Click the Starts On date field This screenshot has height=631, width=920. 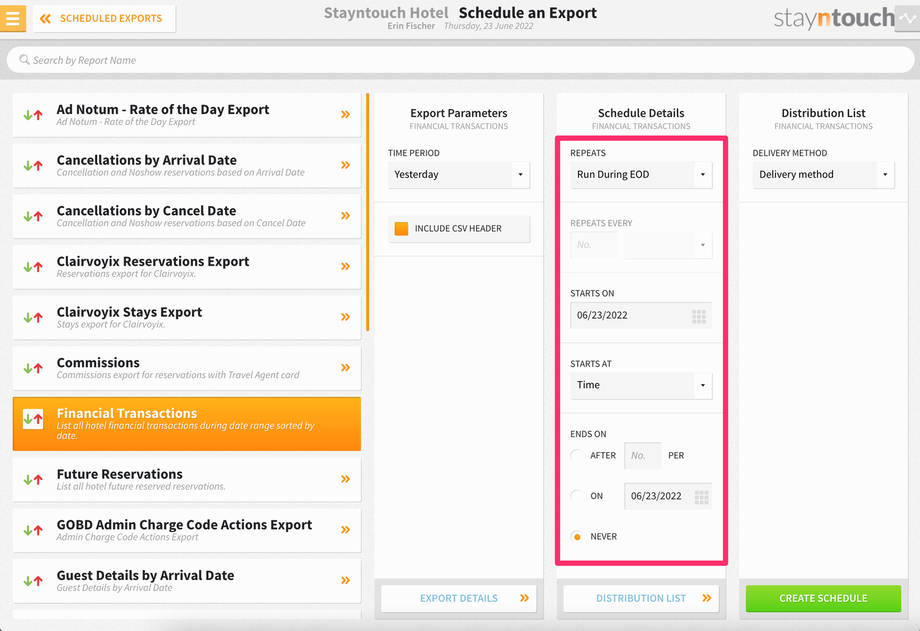(641, 315)
